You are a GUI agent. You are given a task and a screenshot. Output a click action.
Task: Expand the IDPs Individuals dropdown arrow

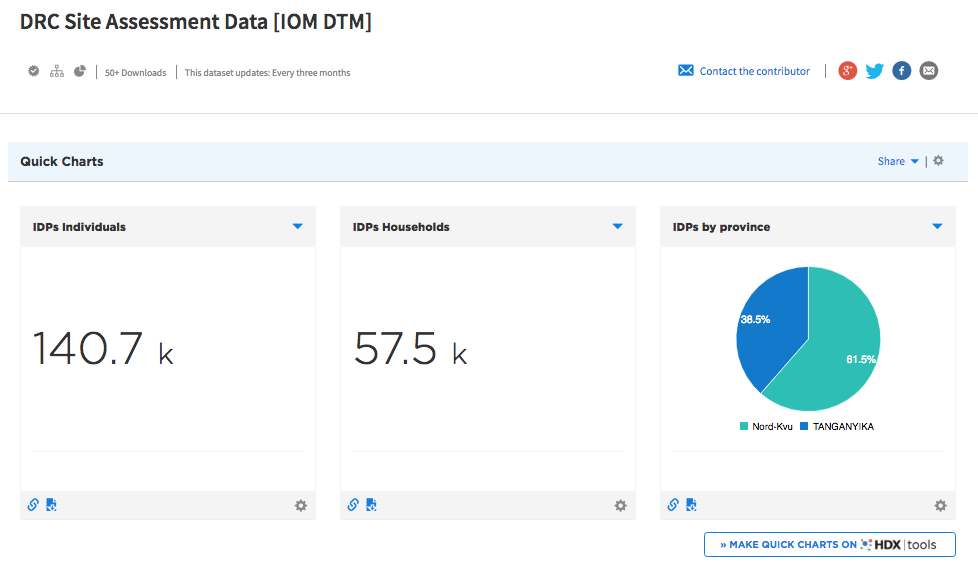(x=297, y=227)
